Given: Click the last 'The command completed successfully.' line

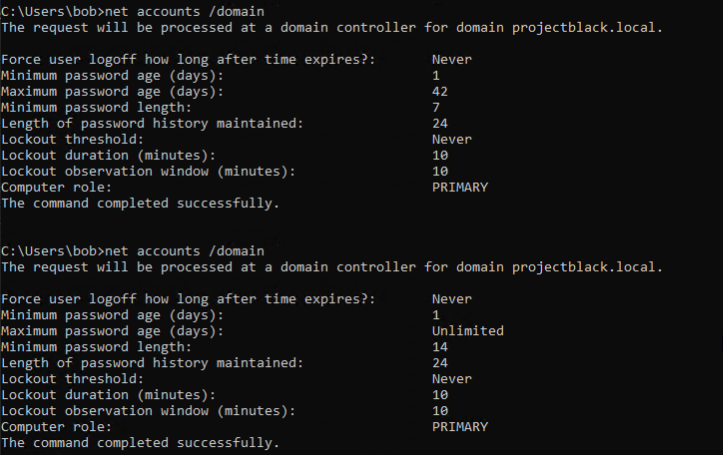Looking at the screenshot, I should pyautogui.click(x=140, y=443).
